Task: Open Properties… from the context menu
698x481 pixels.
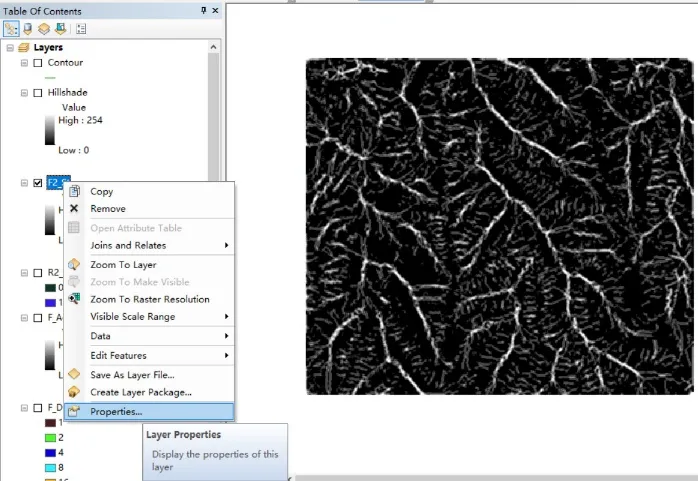Action: tap(149, 412)
